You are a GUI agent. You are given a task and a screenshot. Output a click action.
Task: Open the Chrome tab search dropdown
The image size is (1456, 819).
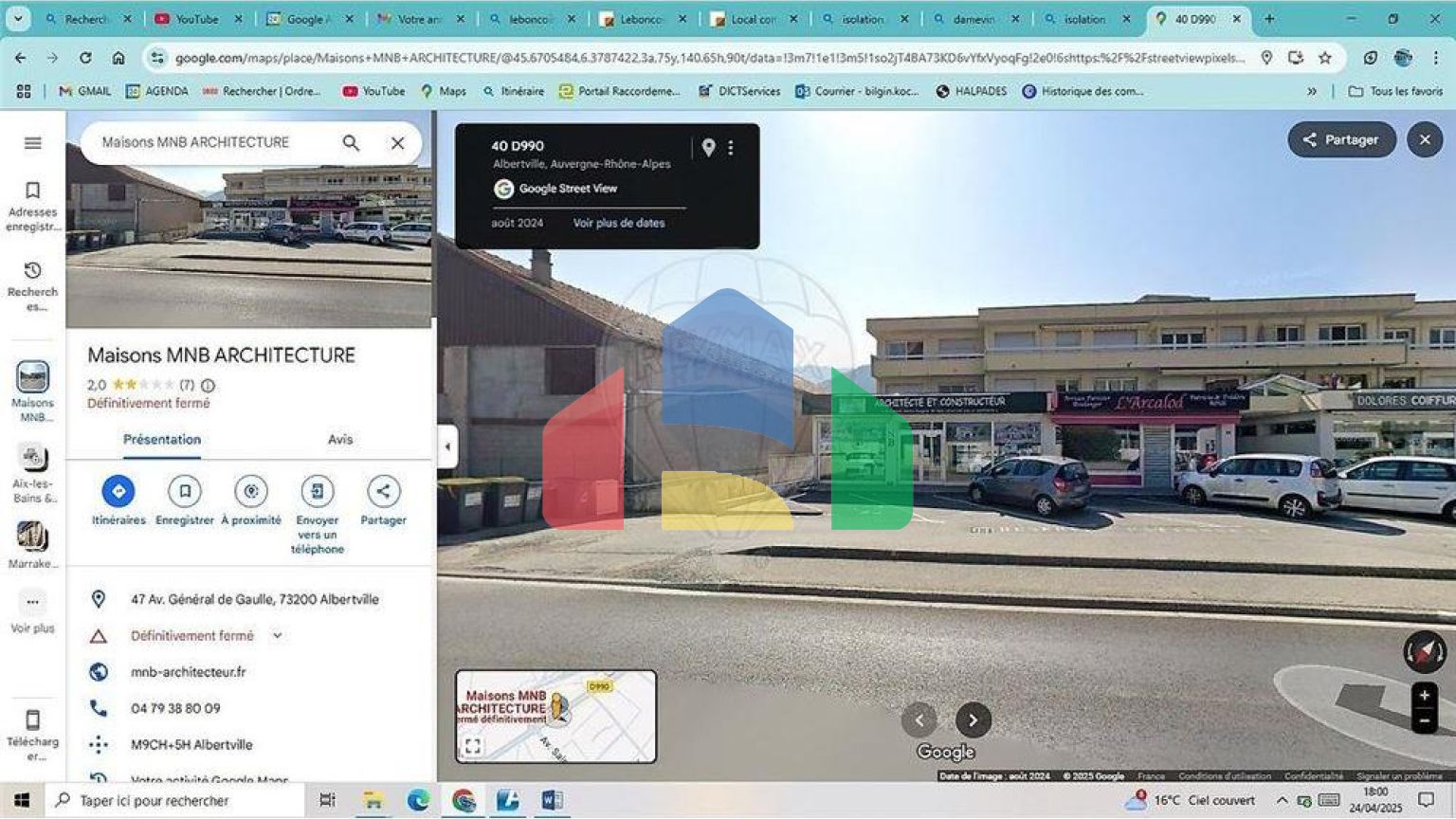click(x=17, y=19)
